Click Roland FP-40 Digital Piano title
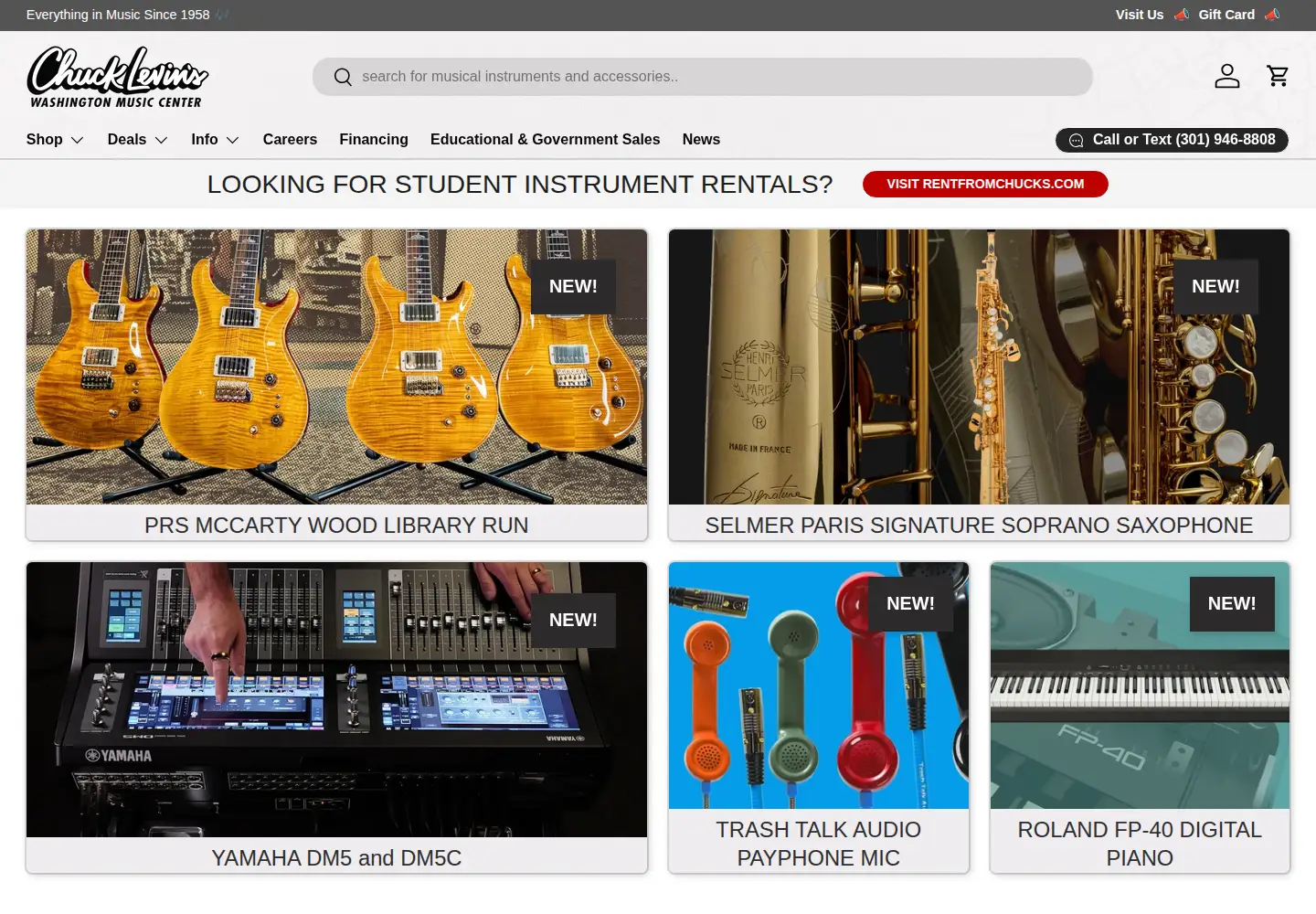 click(1140, 844)
